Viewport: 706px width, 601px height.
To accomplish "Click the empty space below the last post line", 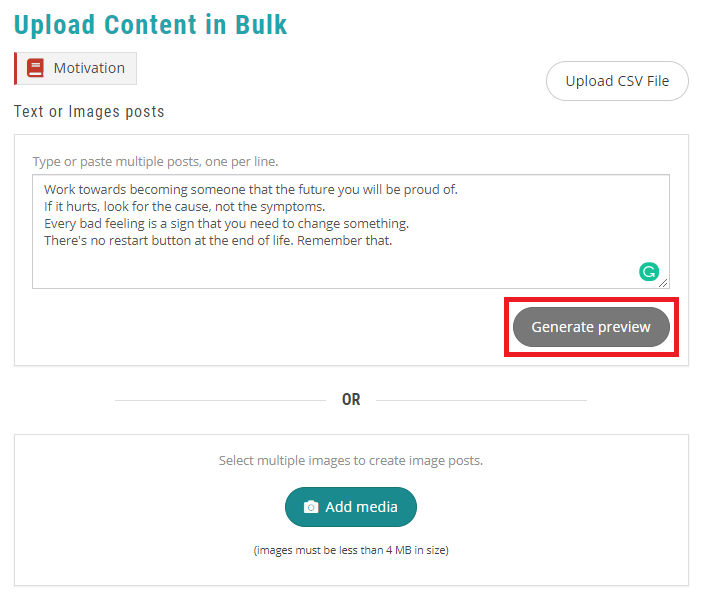I will (x=300, y=268).
